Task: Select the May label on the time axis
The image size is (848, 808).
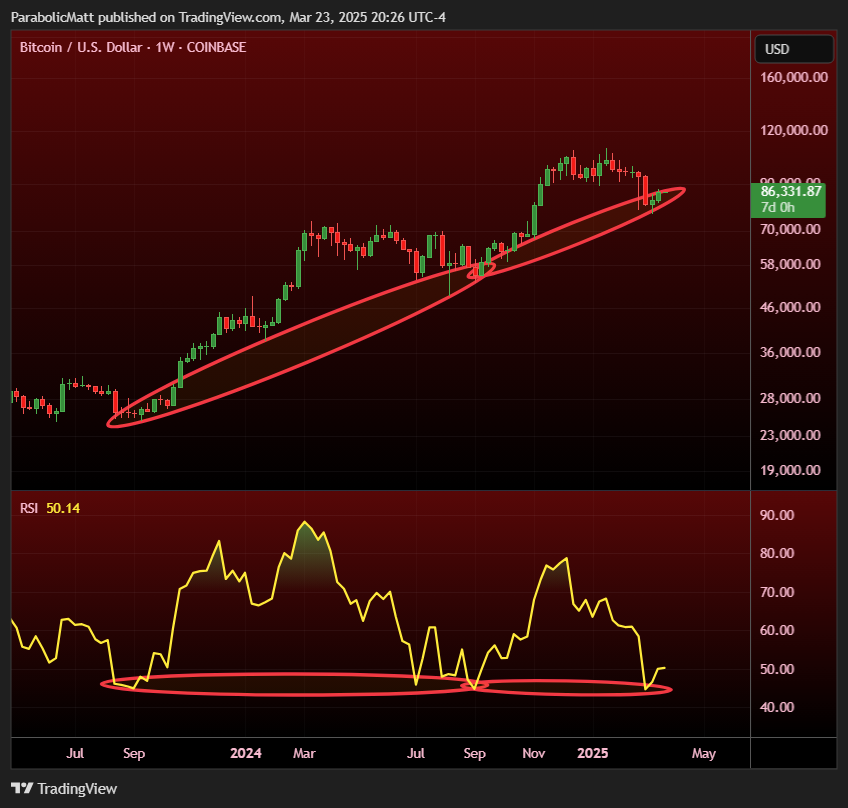Action: click(x=704, y=753)
